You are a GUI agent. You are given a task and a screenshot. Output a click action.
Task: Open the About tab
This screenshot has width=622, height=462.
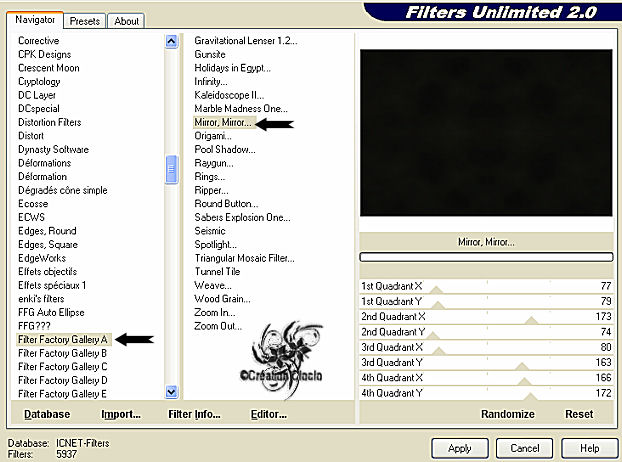pos(126,20)
